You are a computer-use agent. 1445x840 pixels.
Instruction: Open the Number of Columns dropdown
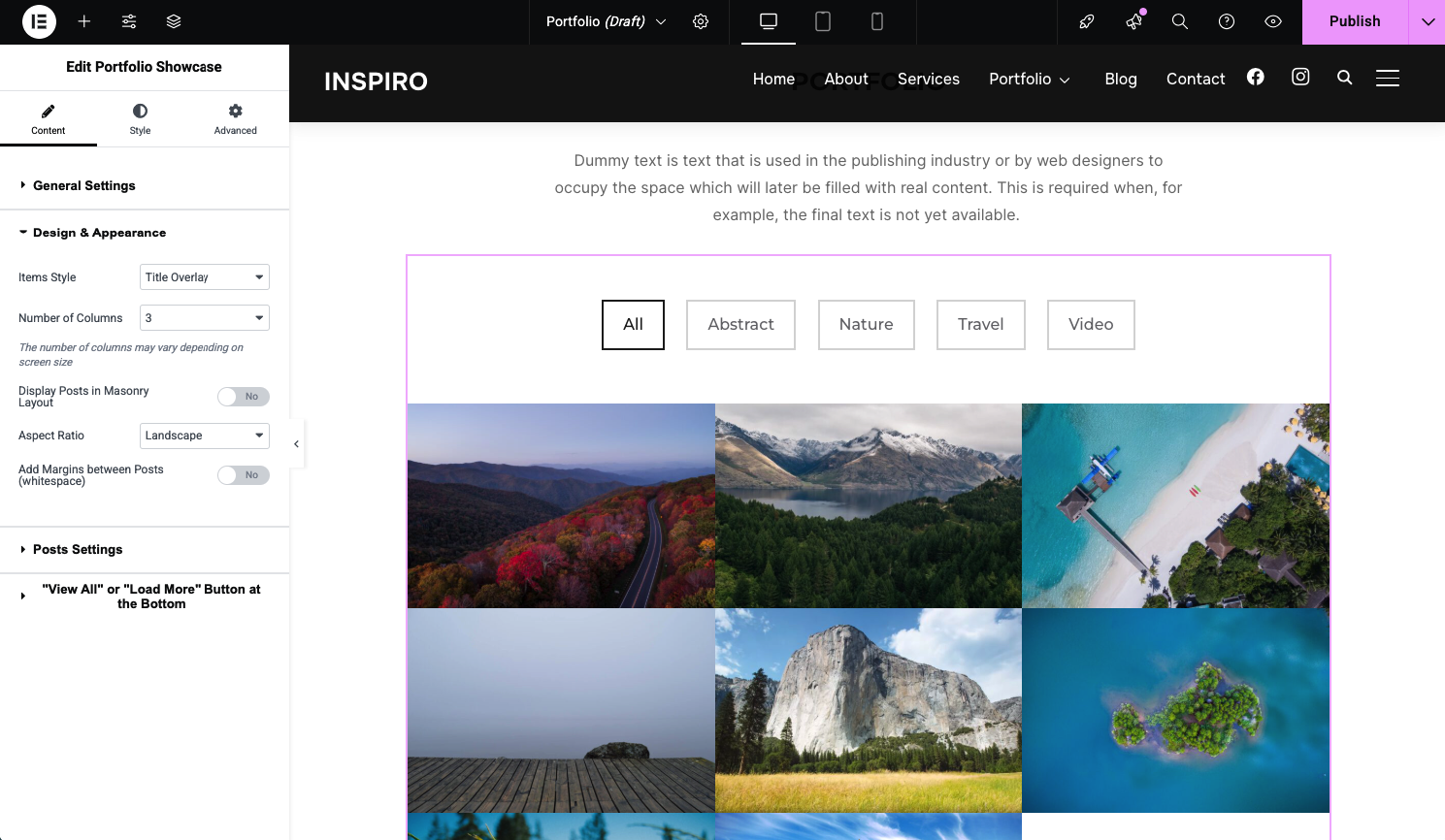(x=204, y=318)
